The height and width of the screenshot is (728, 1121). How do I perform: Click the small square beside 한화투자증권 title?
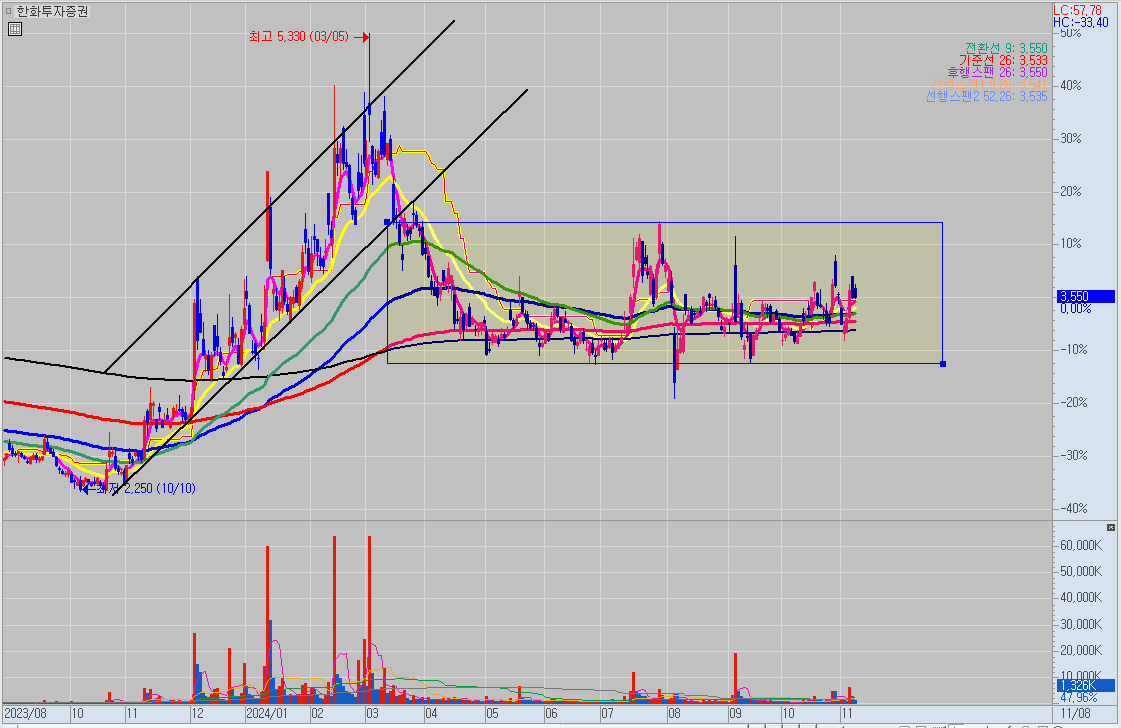8,11
